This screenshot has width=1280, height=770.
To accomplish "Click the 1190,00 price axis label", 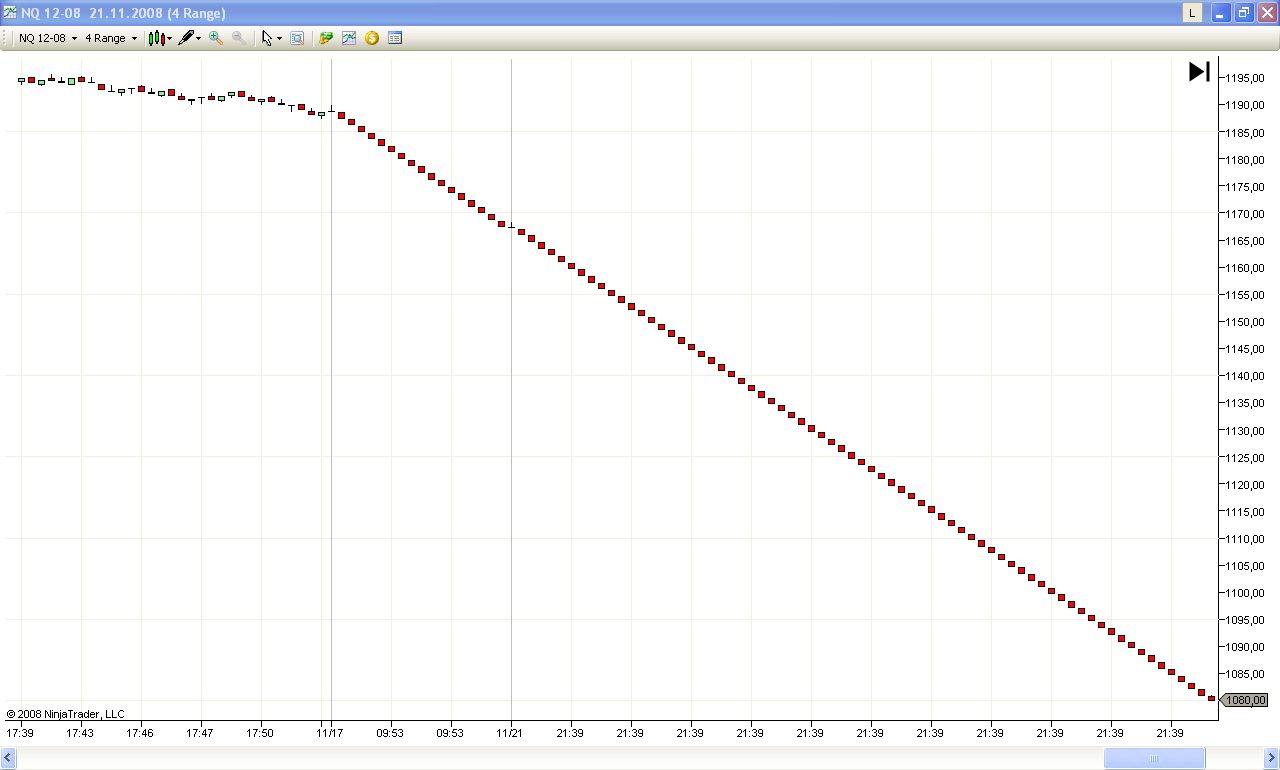I will tap(1246, 105).
